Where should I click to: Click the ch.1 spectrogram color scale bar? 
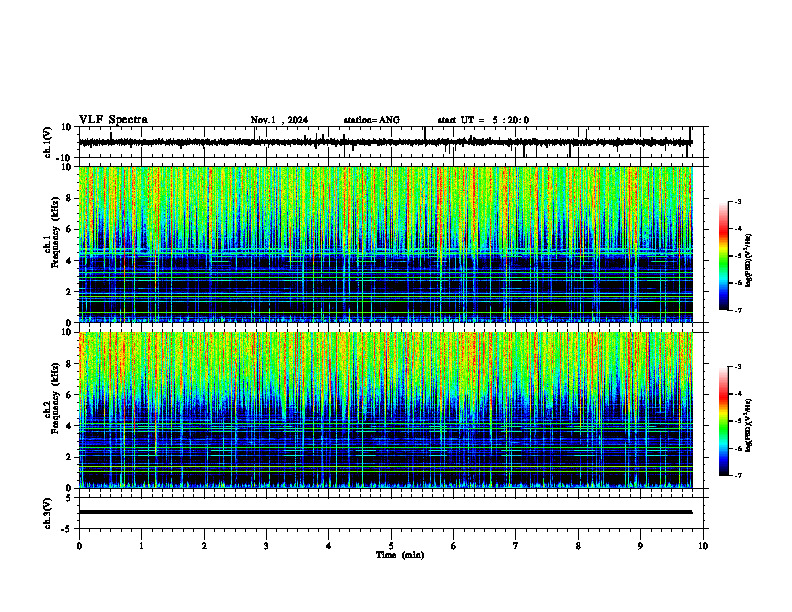[723, 256]
